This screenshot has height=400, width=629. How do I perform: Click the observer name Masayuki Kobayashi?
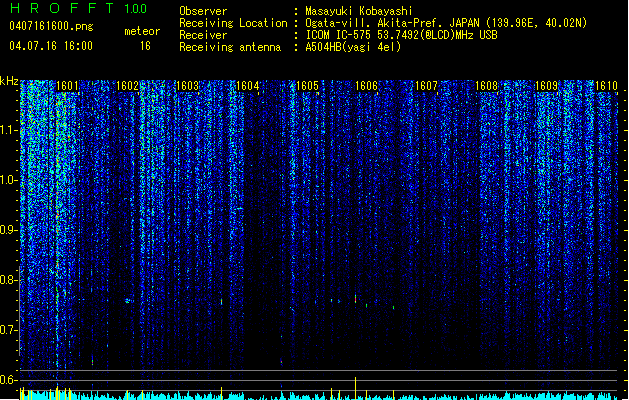click(x=359, y=11)
